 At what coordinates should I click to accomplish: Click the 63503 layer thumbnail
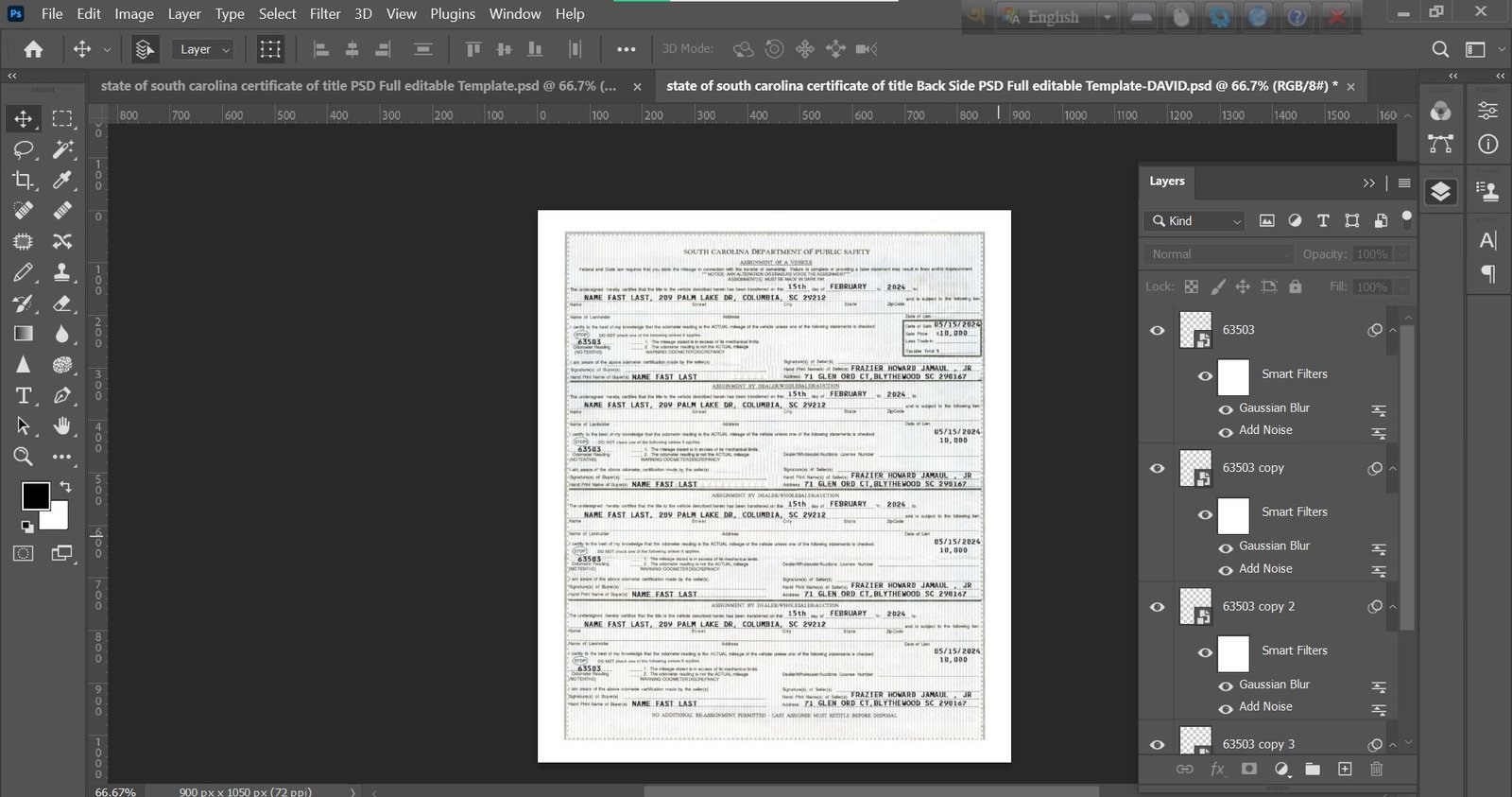tap(1195, 331)
